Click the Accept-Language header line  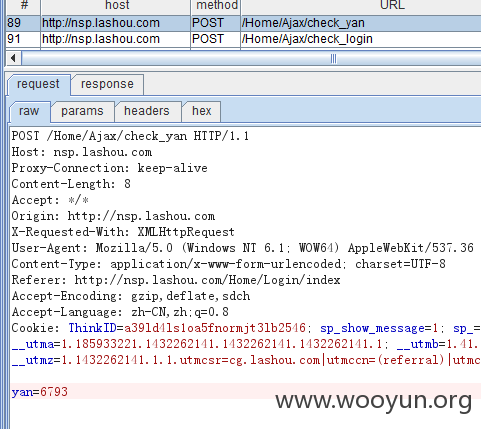tap(120, 312)
